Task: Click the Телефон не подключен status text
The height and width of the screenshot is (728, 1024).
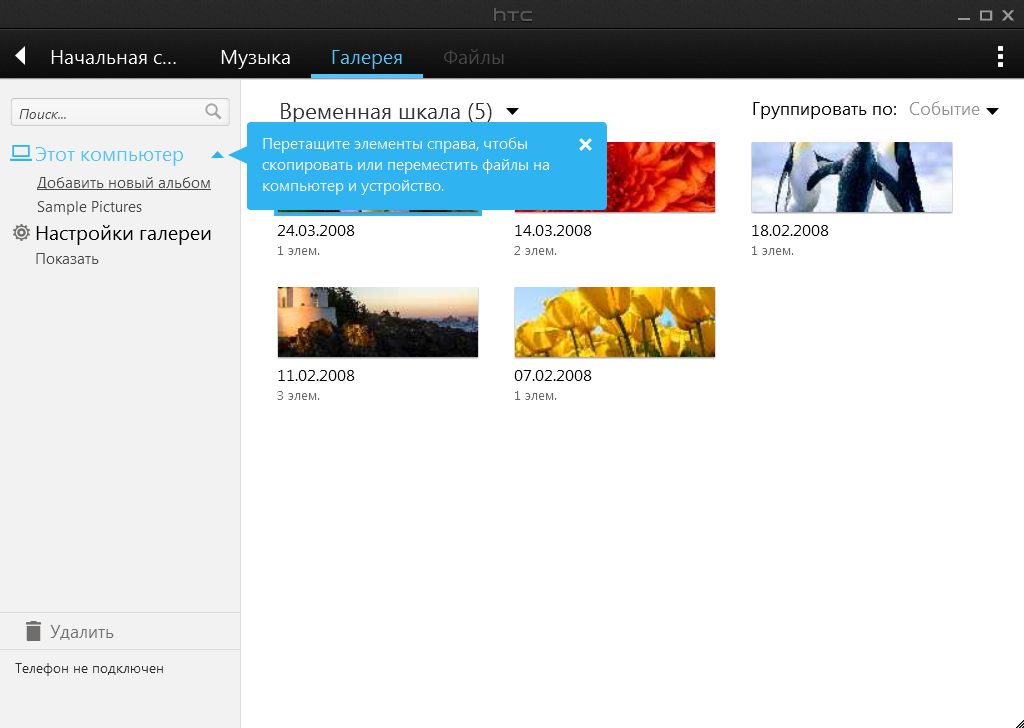Action: click(x=89, y=669)
